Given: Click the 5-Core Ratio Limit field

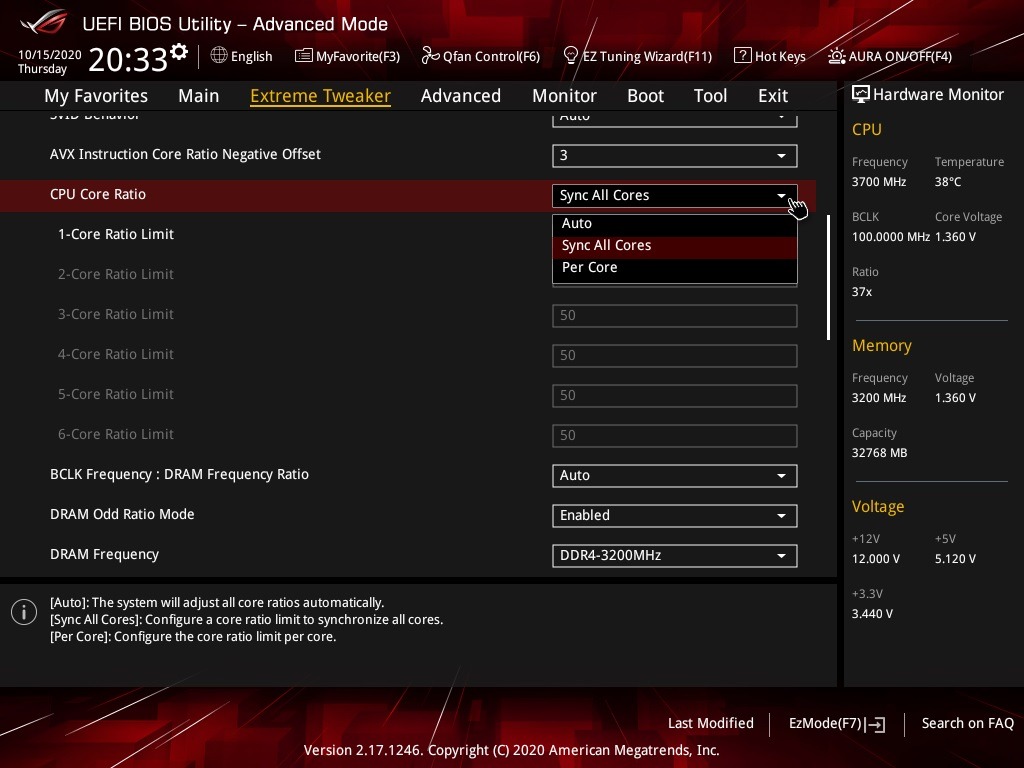Looking at the screenshot, I should 675,395.
